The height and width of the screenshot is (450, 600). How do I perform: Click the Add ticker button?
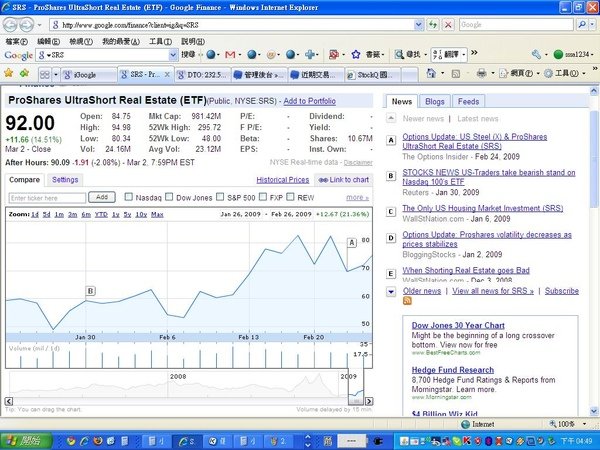coord(102,197)
